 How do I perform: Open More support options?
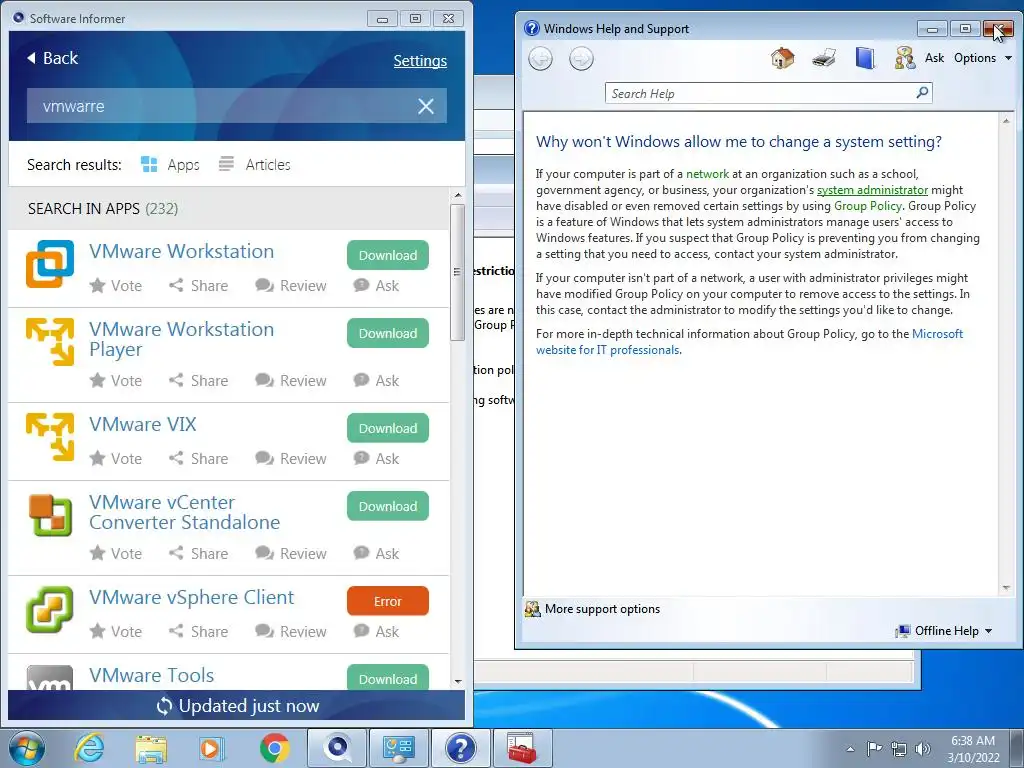tap(593, 609)
